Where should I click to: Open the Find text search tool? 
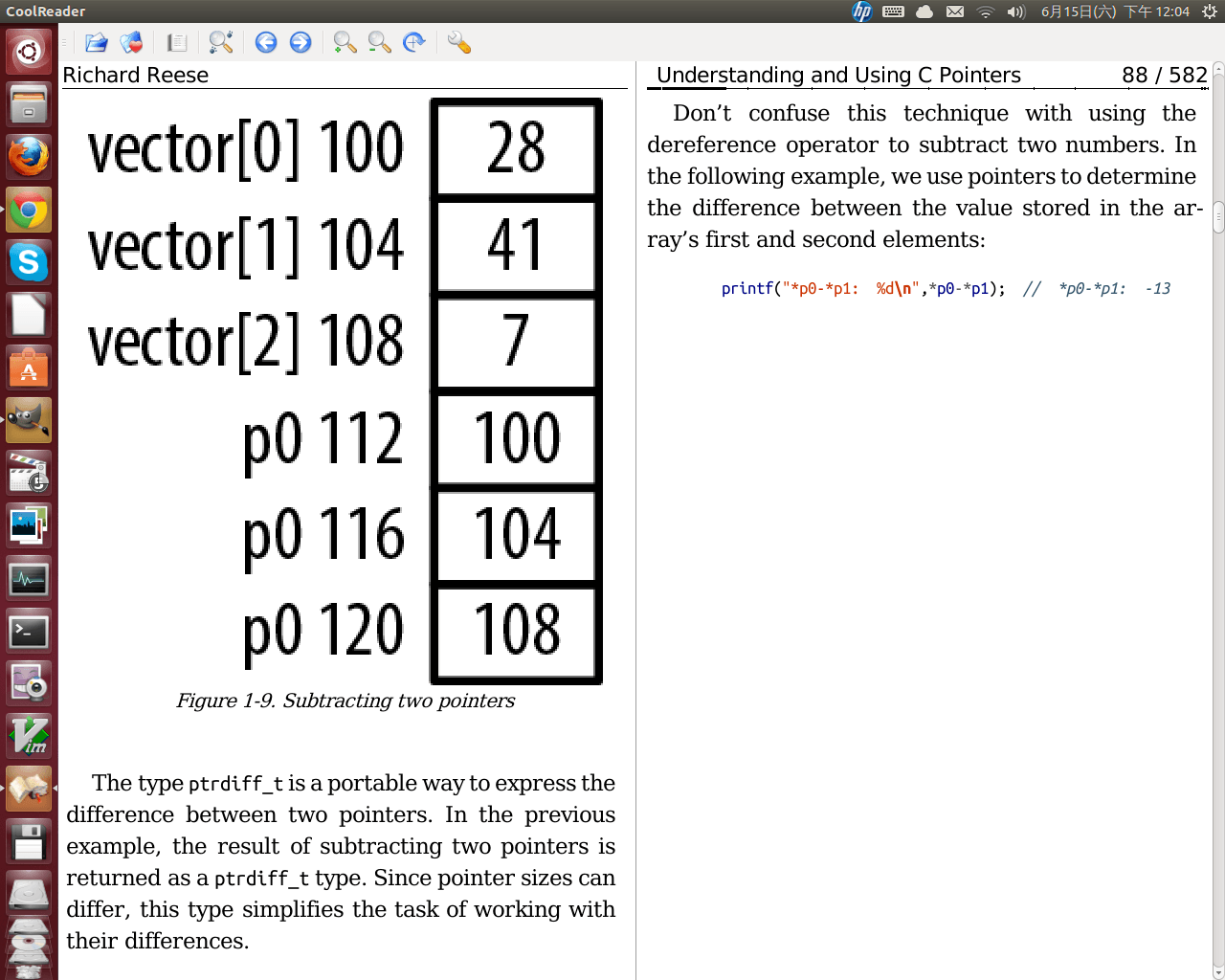click(x=221, y=42)
